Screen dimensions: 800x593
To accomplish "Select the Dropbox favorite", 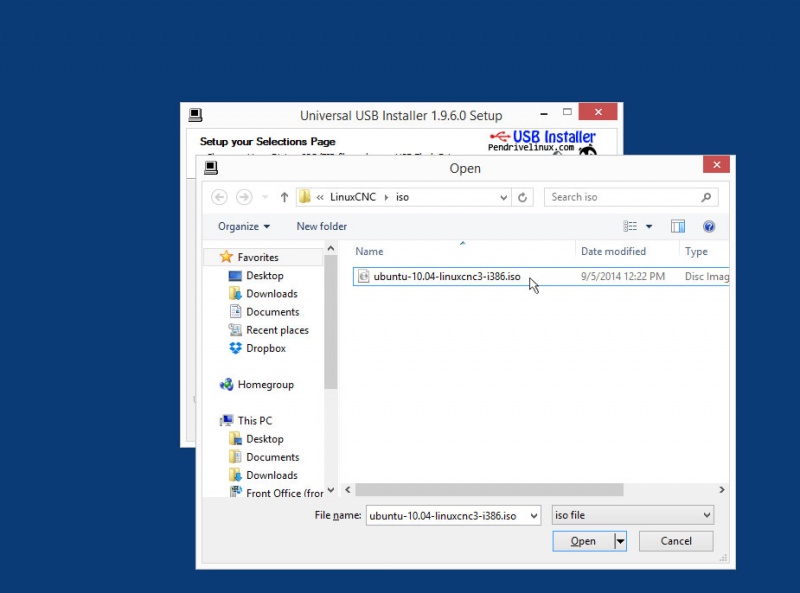I will [x=266, y=348].
